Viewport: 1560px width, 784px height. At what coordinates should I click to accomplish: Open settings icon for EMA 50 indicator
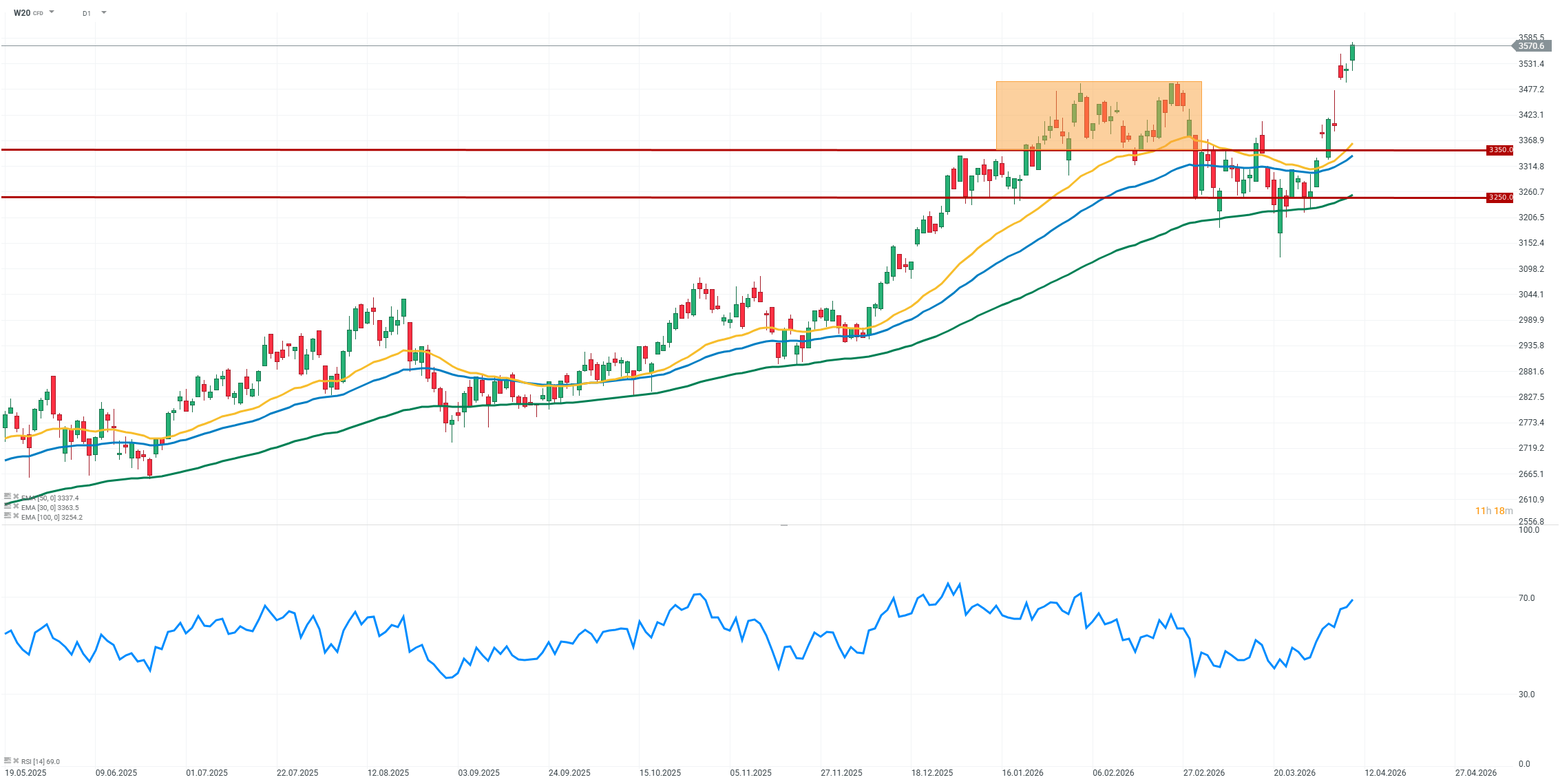click(8, 496)
